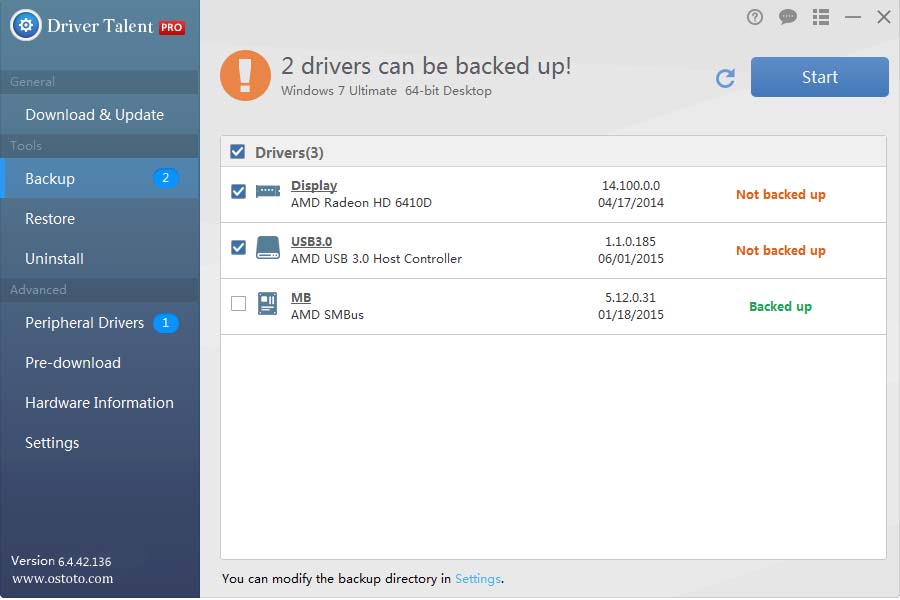Check the MB AMD SMBus checkbox

[238, 303]
